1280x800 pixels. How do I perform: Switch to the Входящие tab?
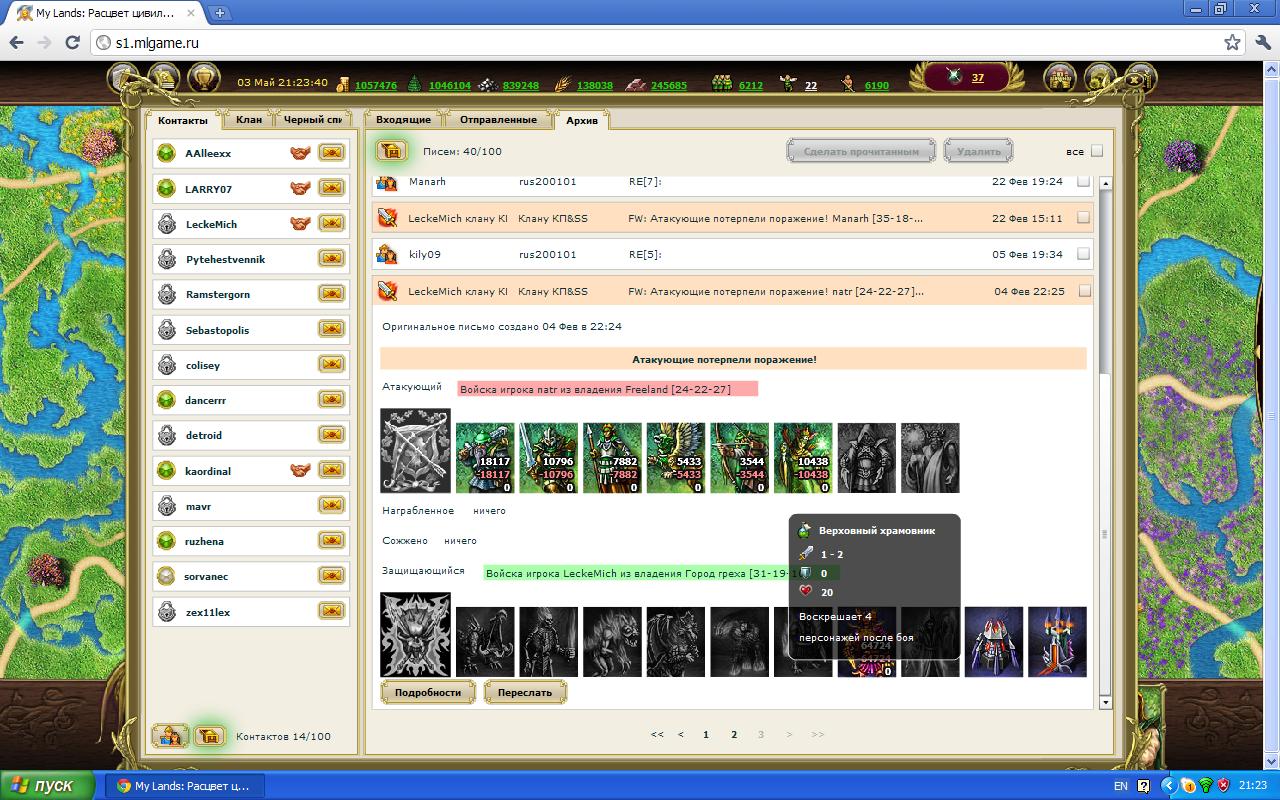[403, 120]
